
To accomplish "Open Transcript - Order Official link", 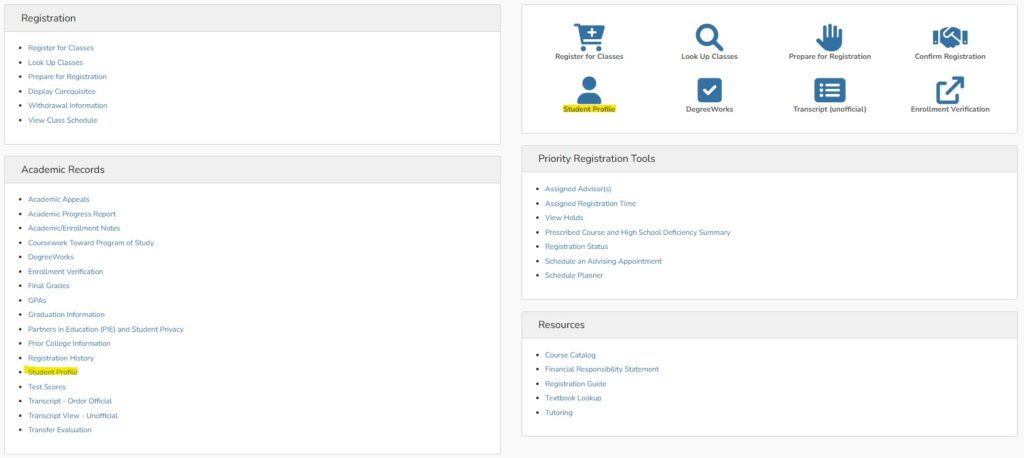I will click(70, 401).
